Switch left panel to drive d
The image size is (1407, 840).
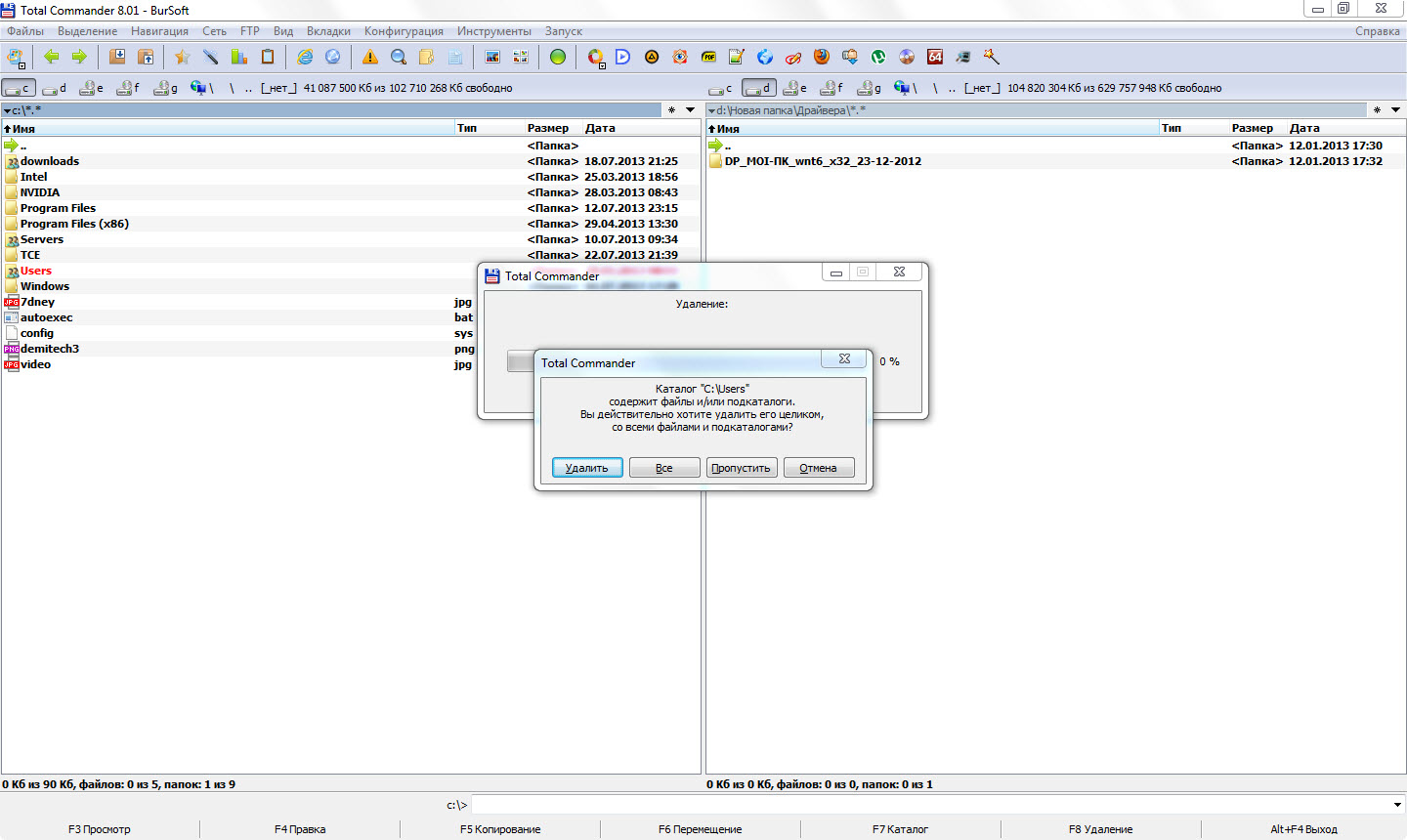point(55,88)
